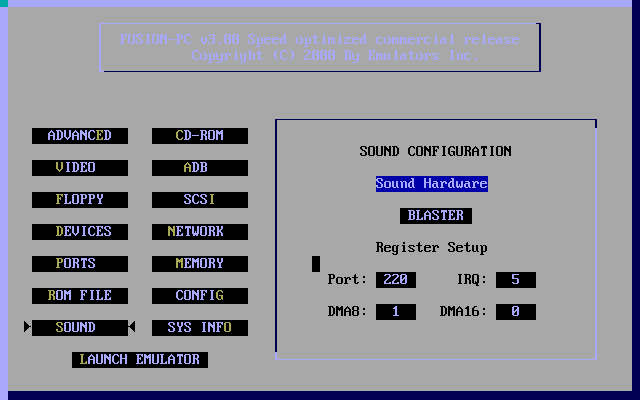Screen dimensions: 640x400
Task: Open the DEVICES menu
Action: [x=80, y=232]
